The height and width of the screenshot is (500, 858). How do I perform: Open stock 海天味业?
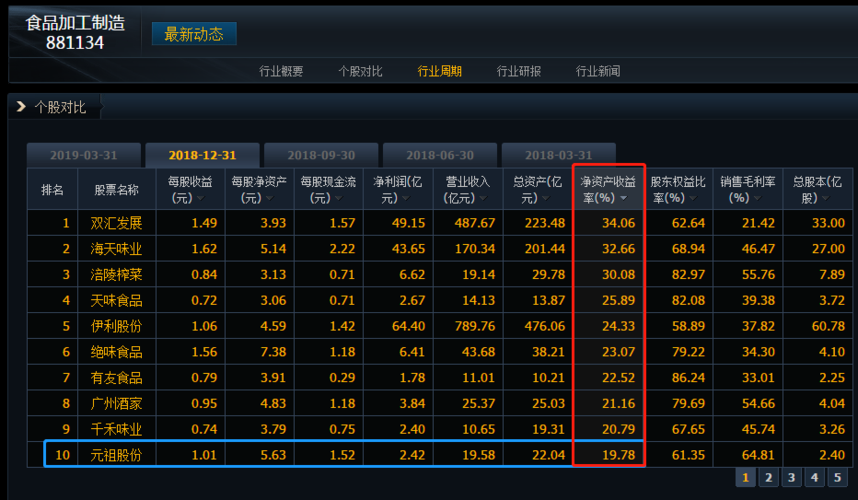(x=116, y=249)
